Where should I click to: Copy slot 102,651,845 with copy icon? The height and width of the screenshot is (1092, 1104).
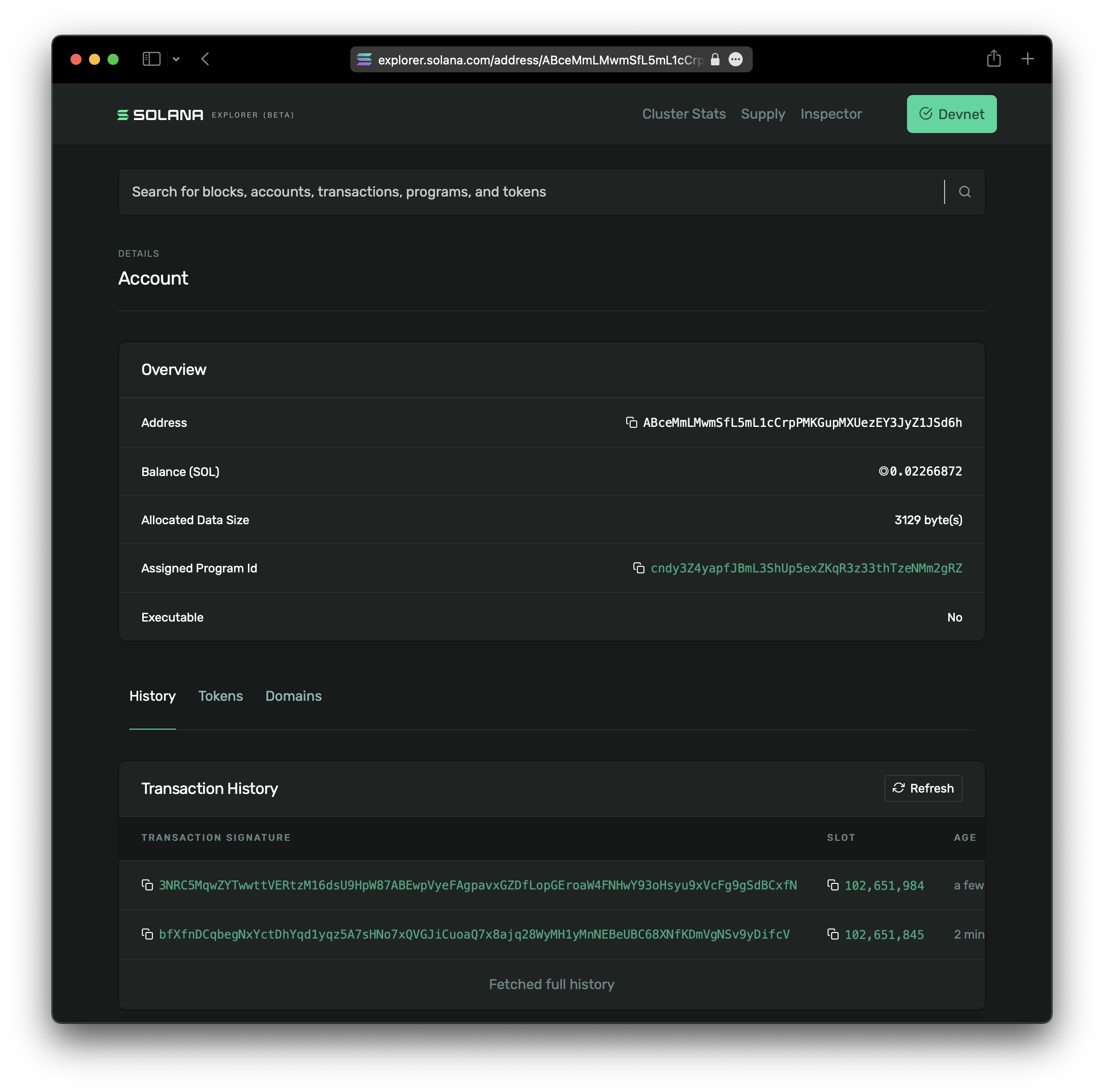(833, 934)
